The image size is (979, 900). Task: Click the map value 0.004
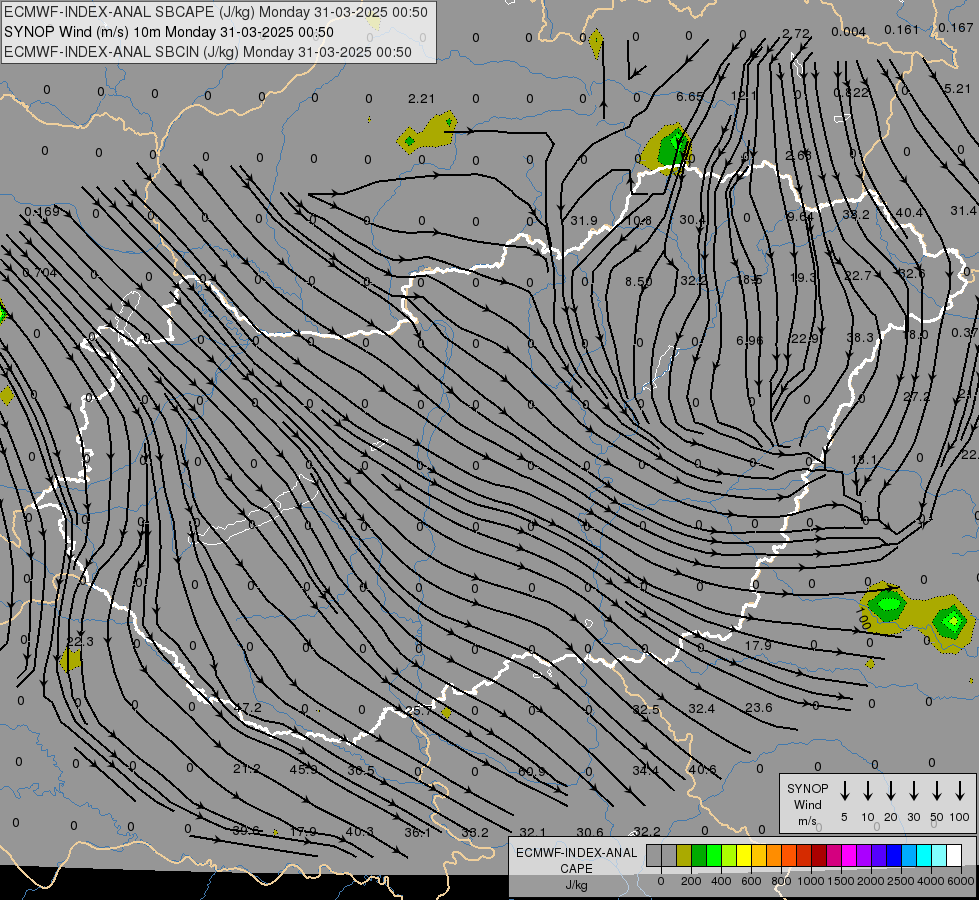tap(849, 32)
